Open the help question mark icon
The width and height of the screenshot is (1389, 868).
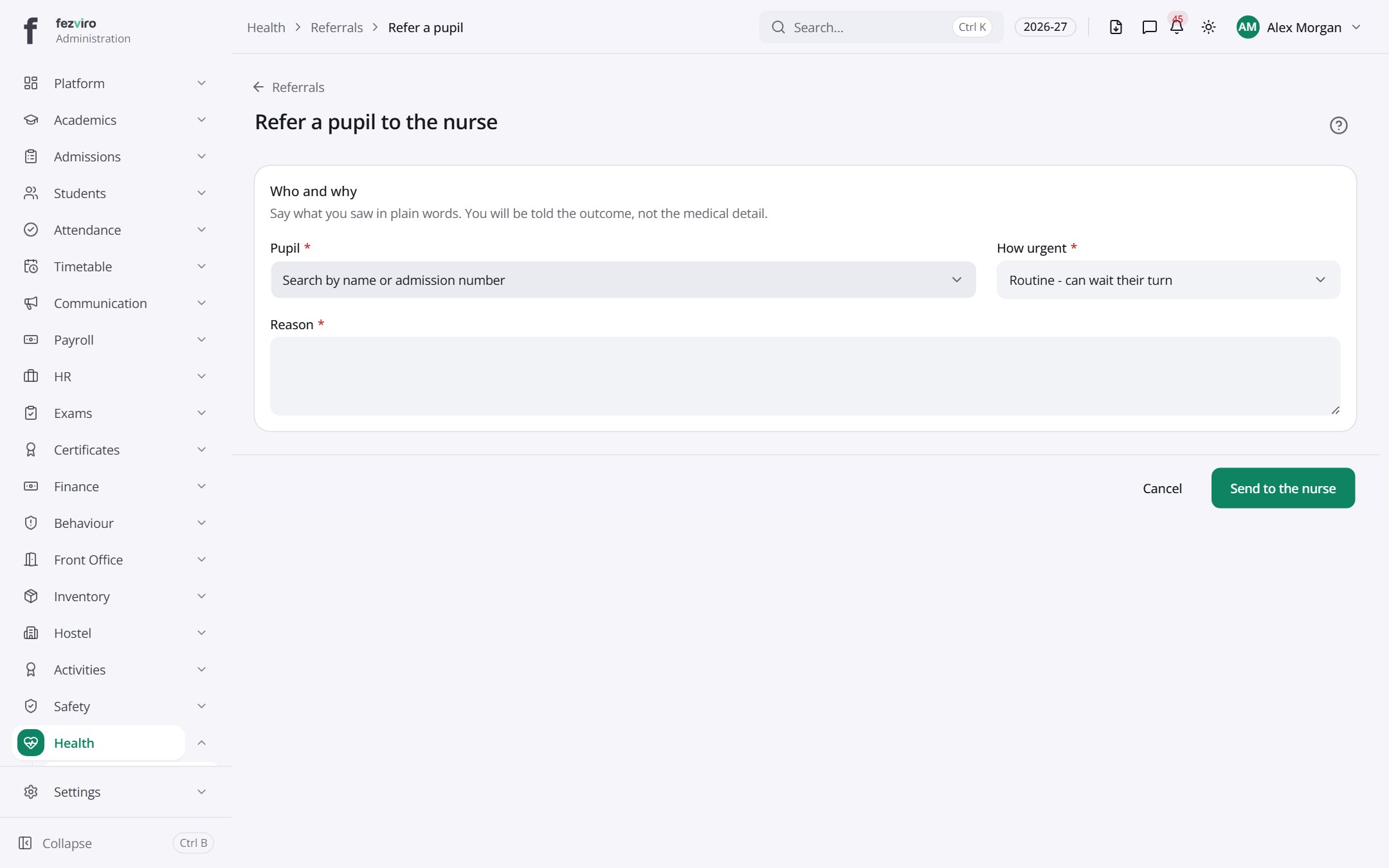[1338, 125]
